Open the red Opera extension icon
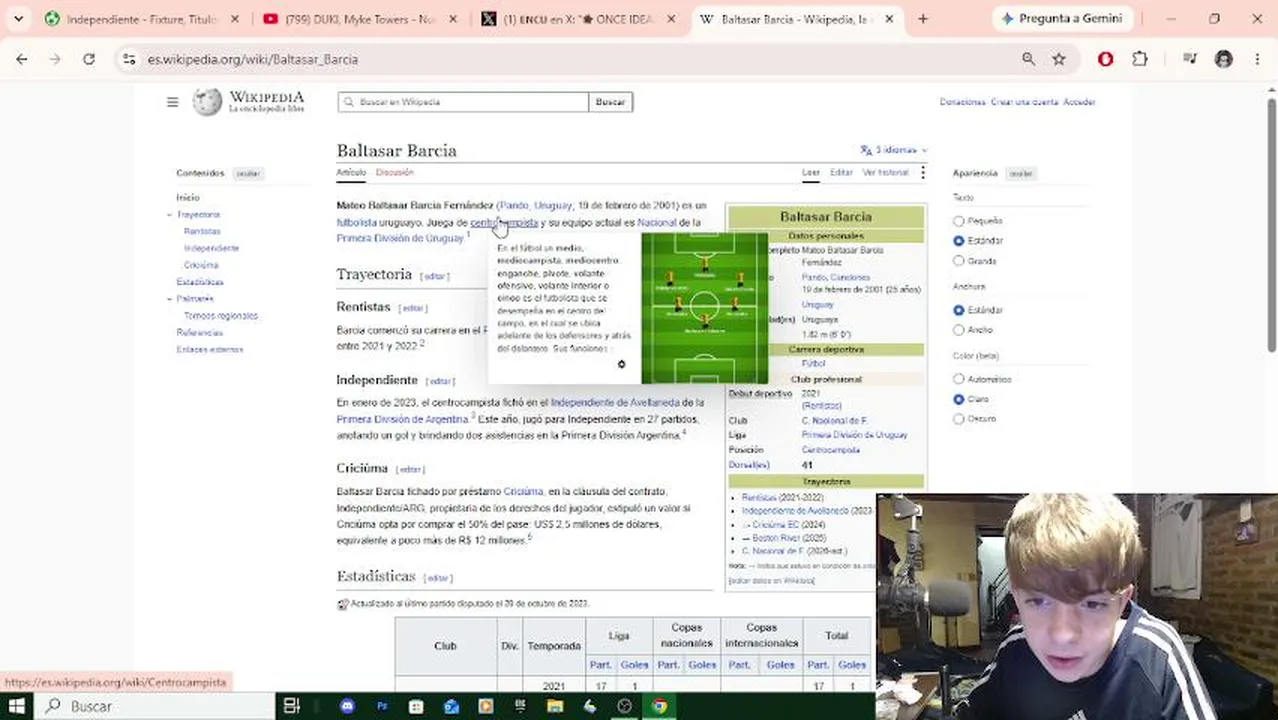The height and width of the screenshot is (720, 1278). (1105, 59)
